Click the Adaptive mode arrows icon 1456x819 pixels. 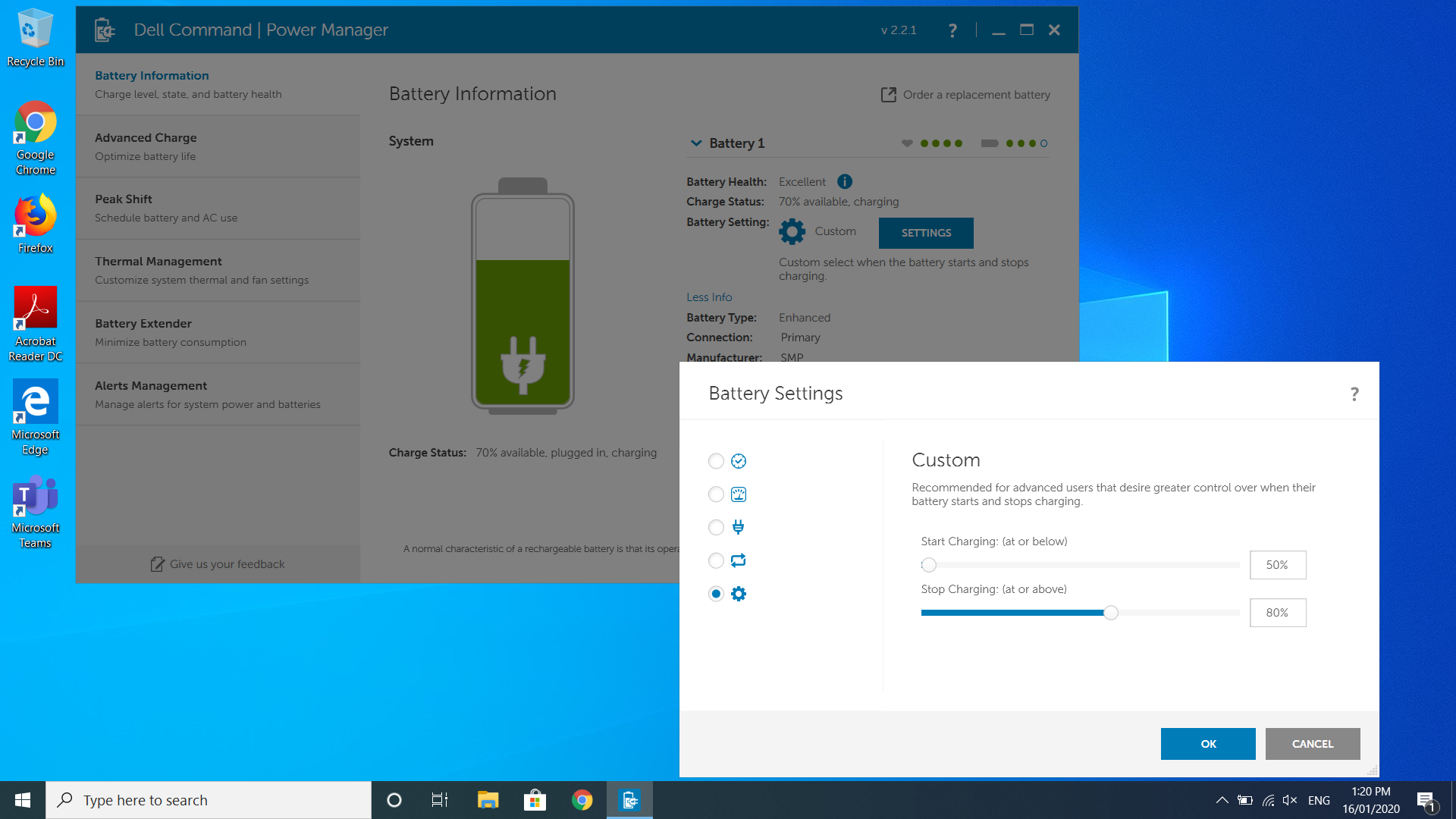pos(739,560)
